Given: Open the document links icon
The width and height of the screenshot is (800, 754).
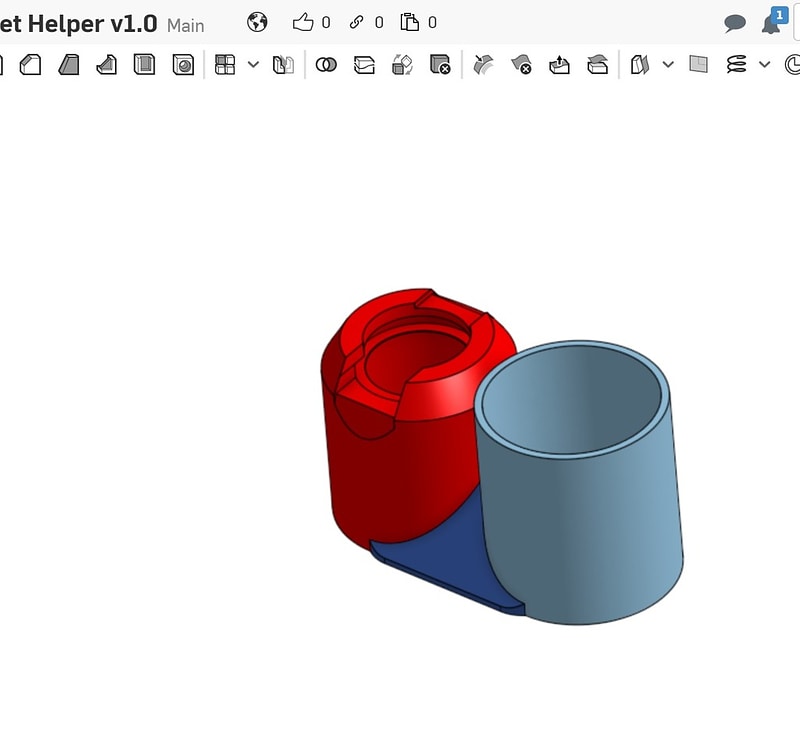Looking at the screenshot, I should pyautogui.click(x=356, y=22).
